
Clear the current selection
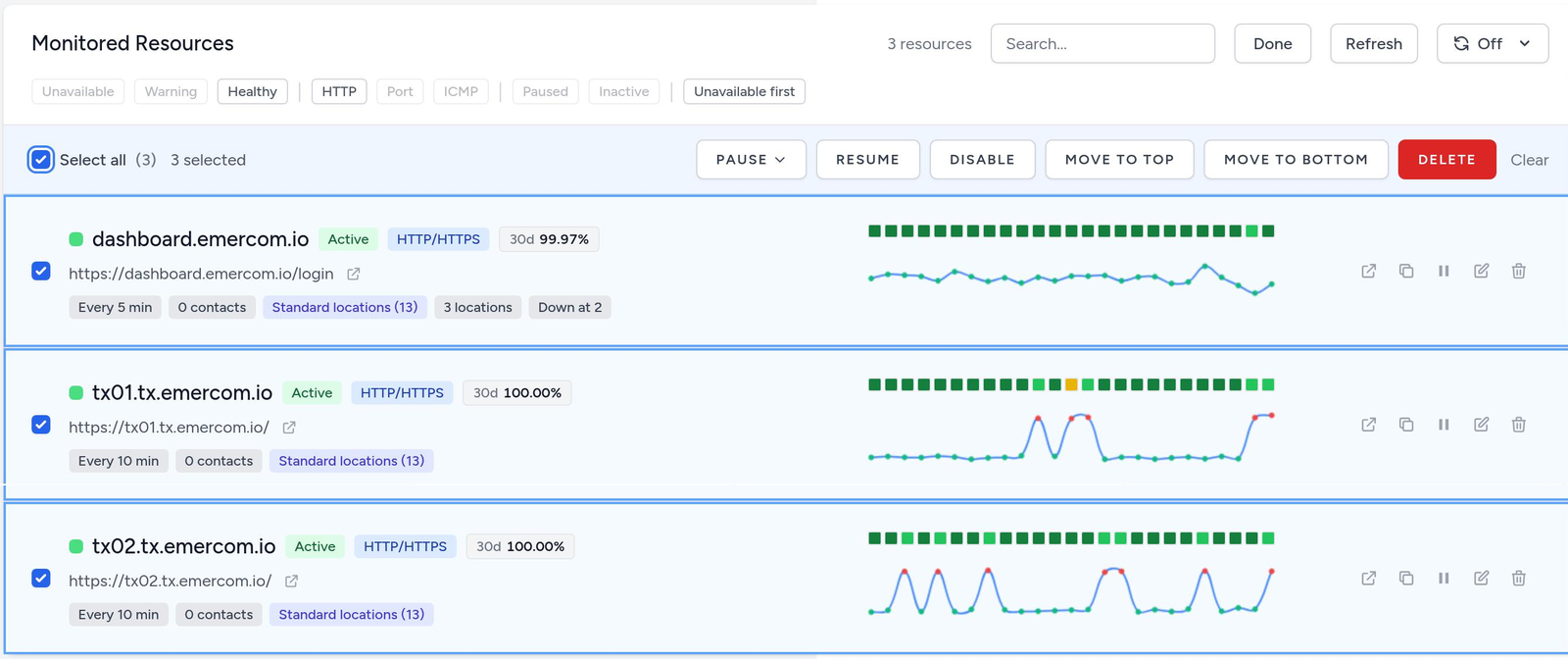[1529, 160]
